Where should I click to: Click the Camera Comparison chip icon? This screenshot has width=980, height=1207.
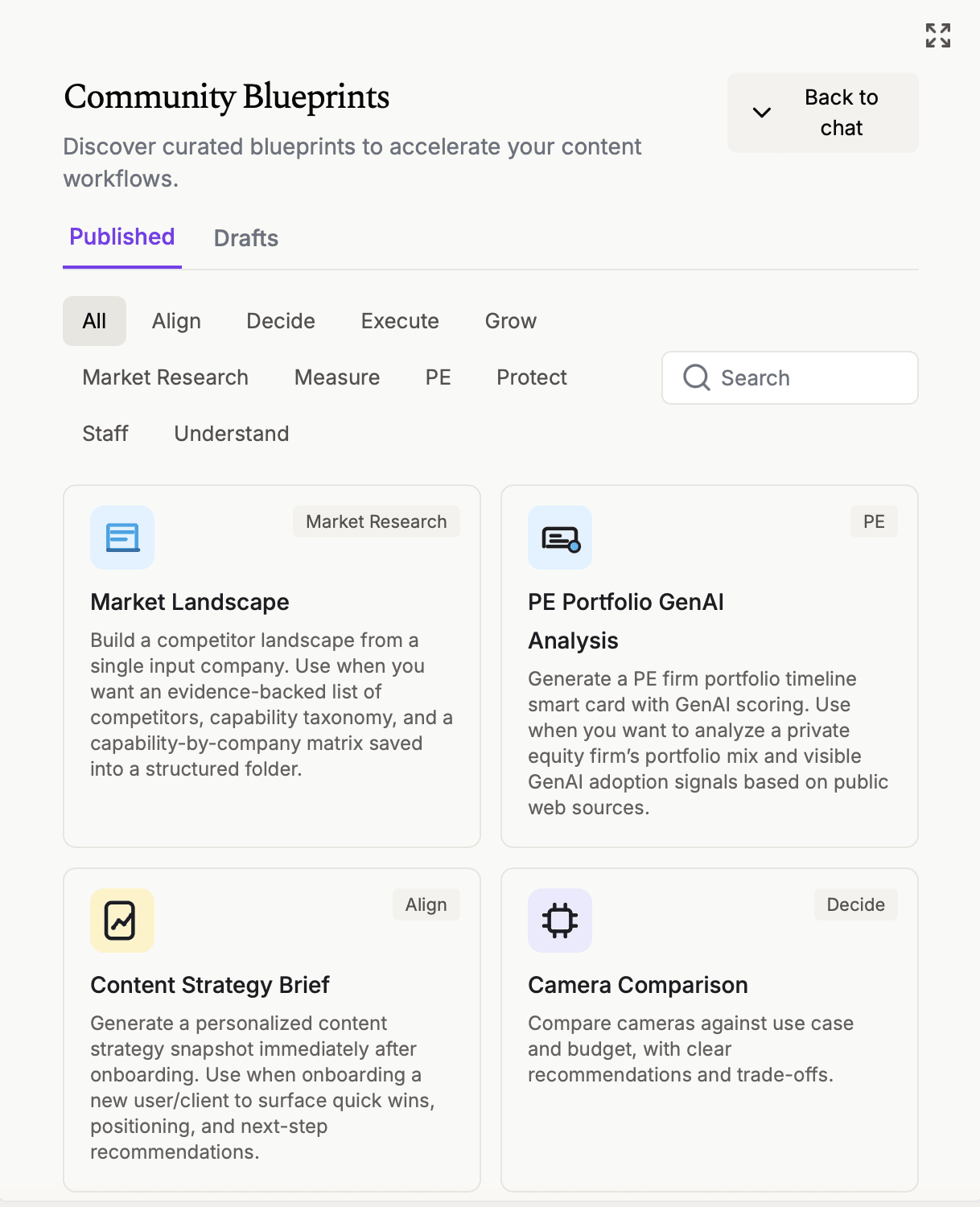[x=560, y=921]
